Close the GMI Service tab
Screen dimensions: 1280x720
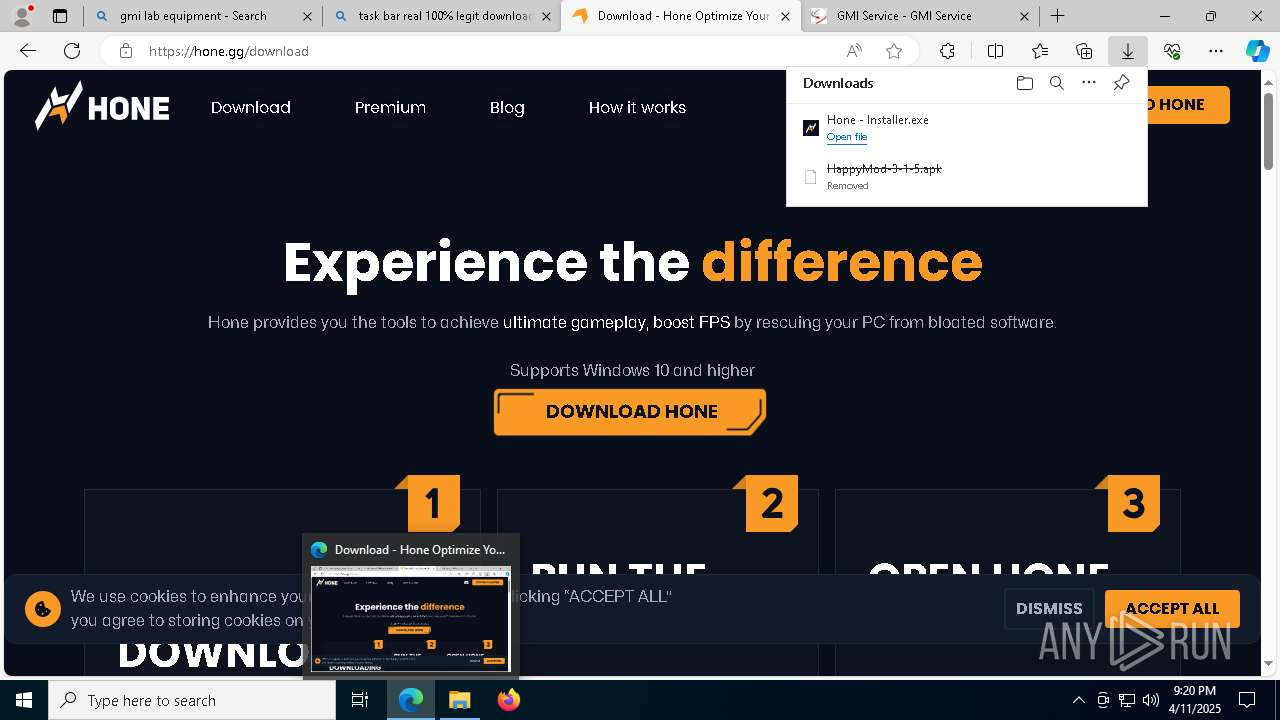tap(1024, 16)
